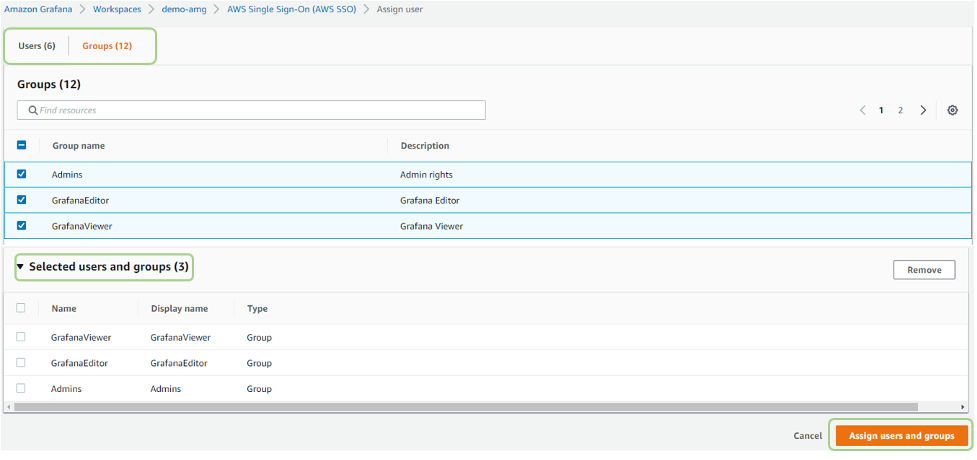This screenshot has width=977, height=460.
Task: Open demo-amg breadcrumb link
Action: tap(184, 9)
